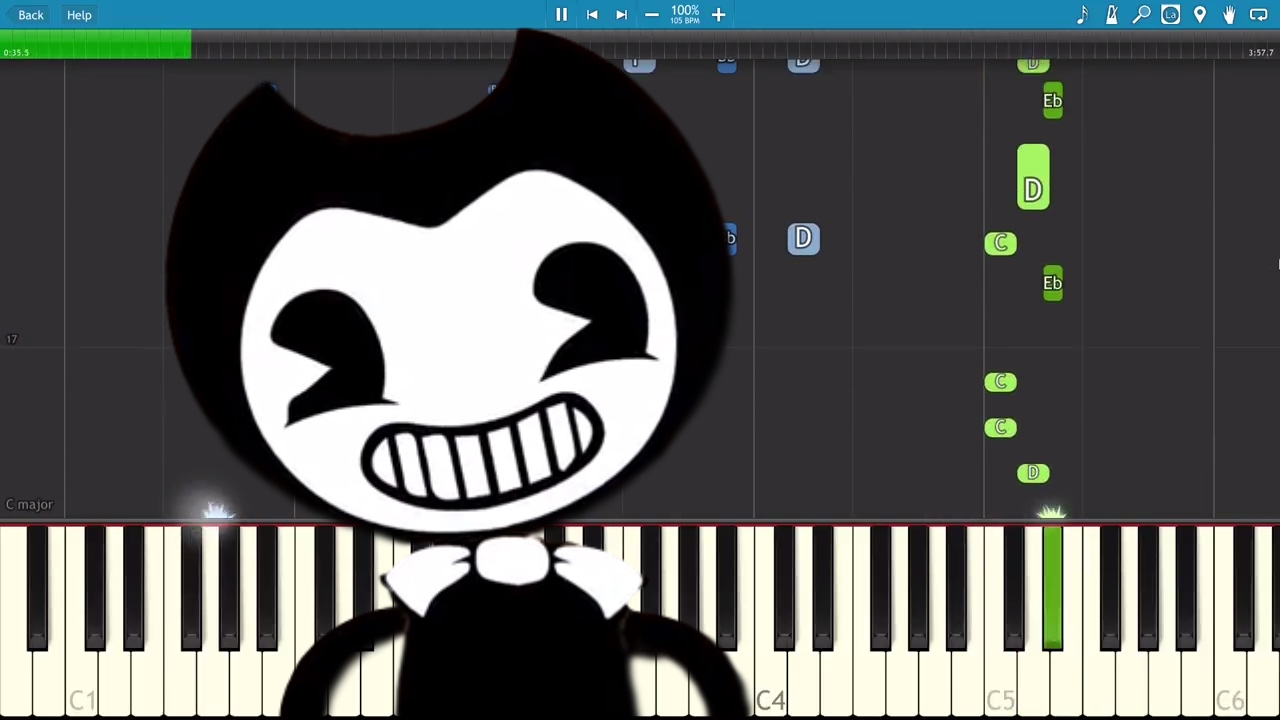This screenshot has height=720, width=1280.
Task: Click the green song progress bar
Action: pos(96,44)
